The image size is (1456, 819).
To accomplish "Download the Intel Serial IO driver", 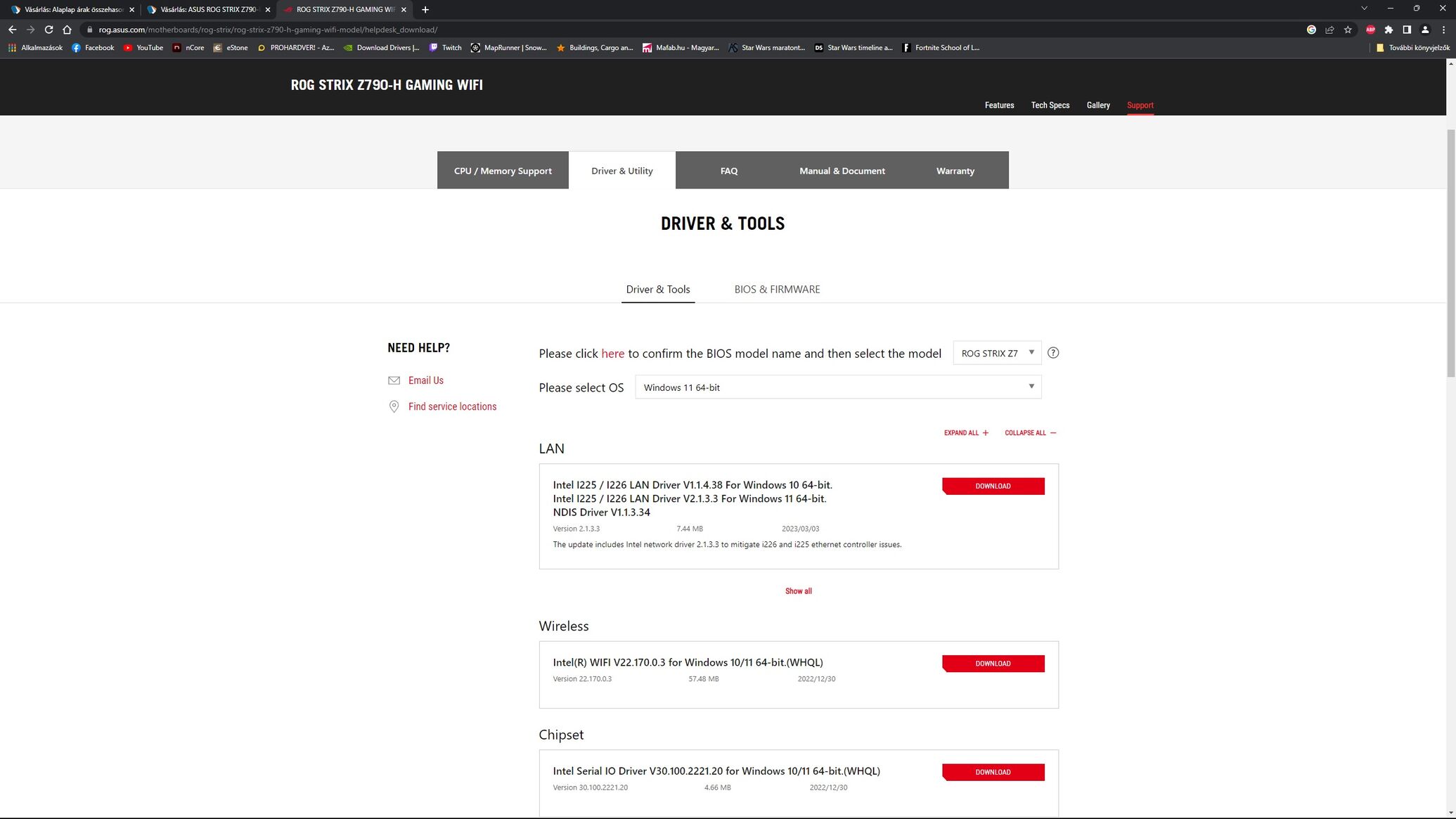I will [x=993, y=772].
